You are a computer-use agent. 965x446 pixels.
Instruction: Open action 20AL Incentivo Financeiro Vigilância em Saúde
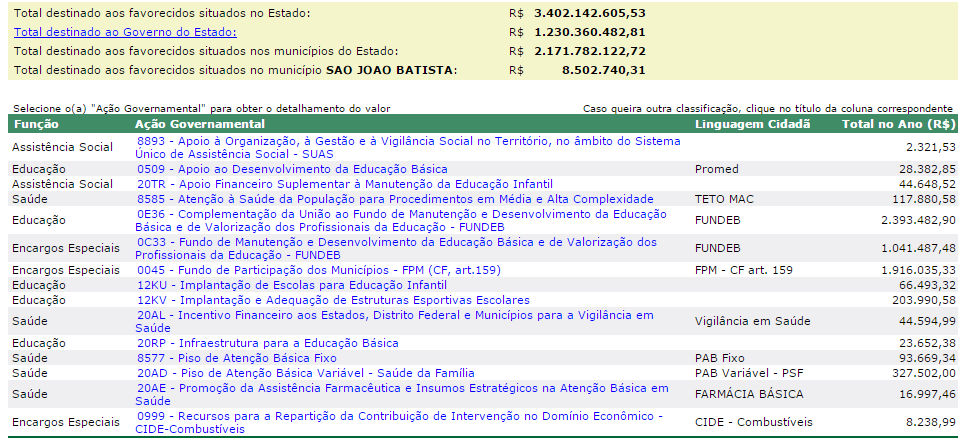tap(394, 321)
